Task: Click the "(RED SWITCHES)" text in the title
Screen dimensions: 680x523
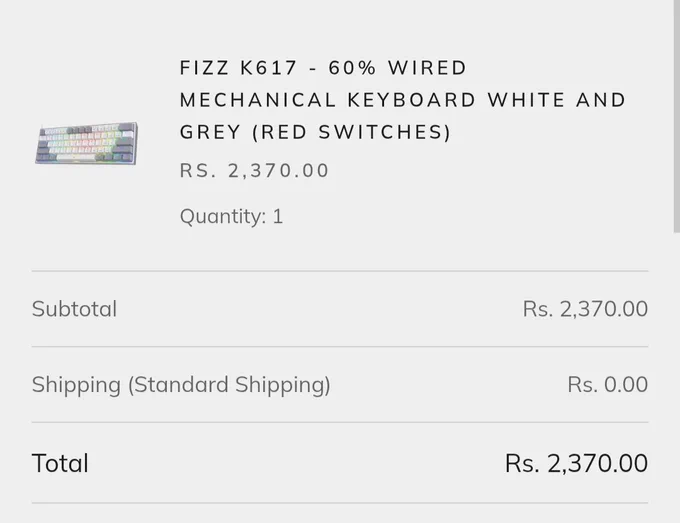Action: (x=352, y=132)
